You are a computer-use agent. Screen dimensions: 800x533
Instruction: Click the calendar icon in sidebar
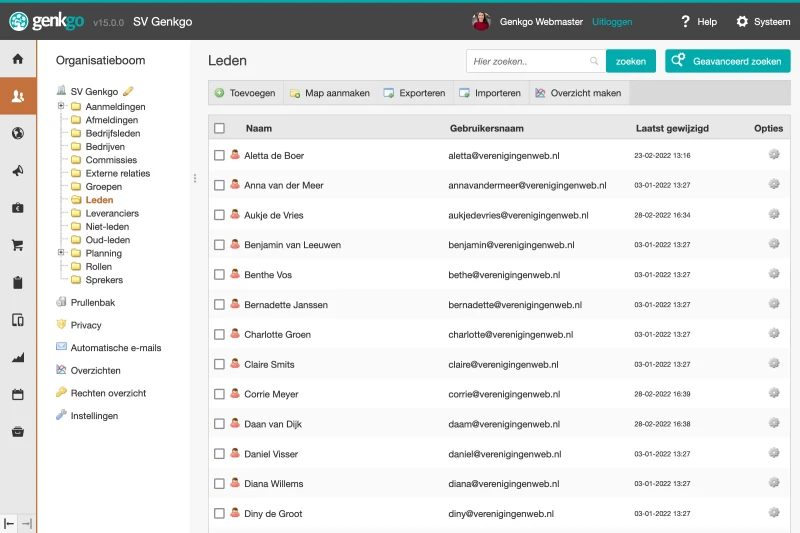pyautogui.click(x=17, y=394)
